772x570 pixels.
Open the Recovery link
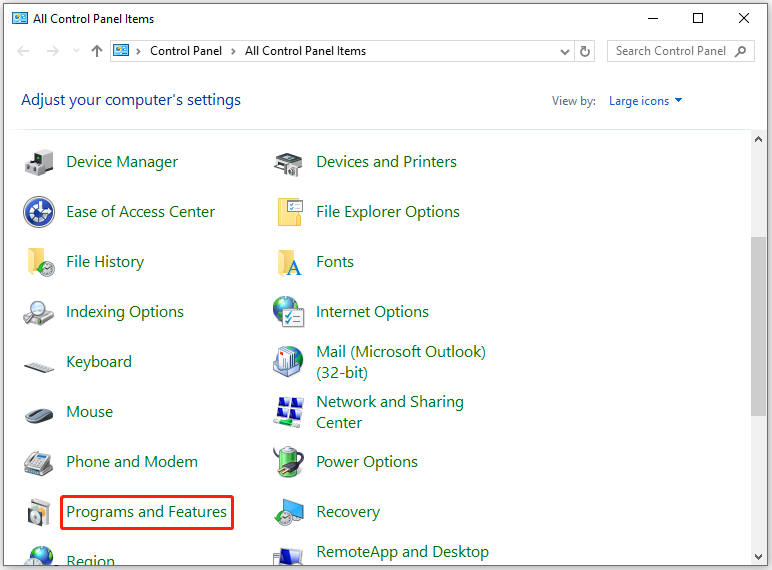point(348,512)
